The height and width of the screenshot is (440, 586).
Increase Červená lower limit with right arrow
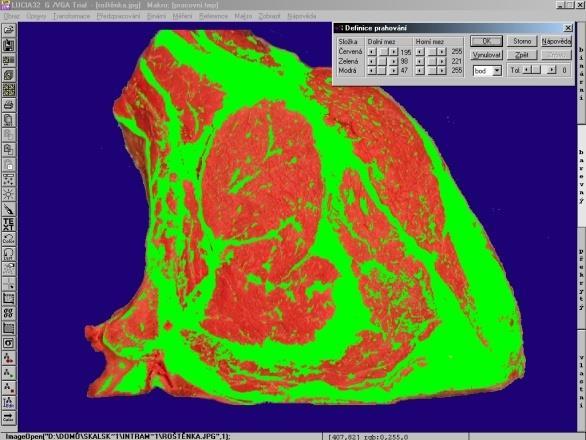click(x=394, y=52)
